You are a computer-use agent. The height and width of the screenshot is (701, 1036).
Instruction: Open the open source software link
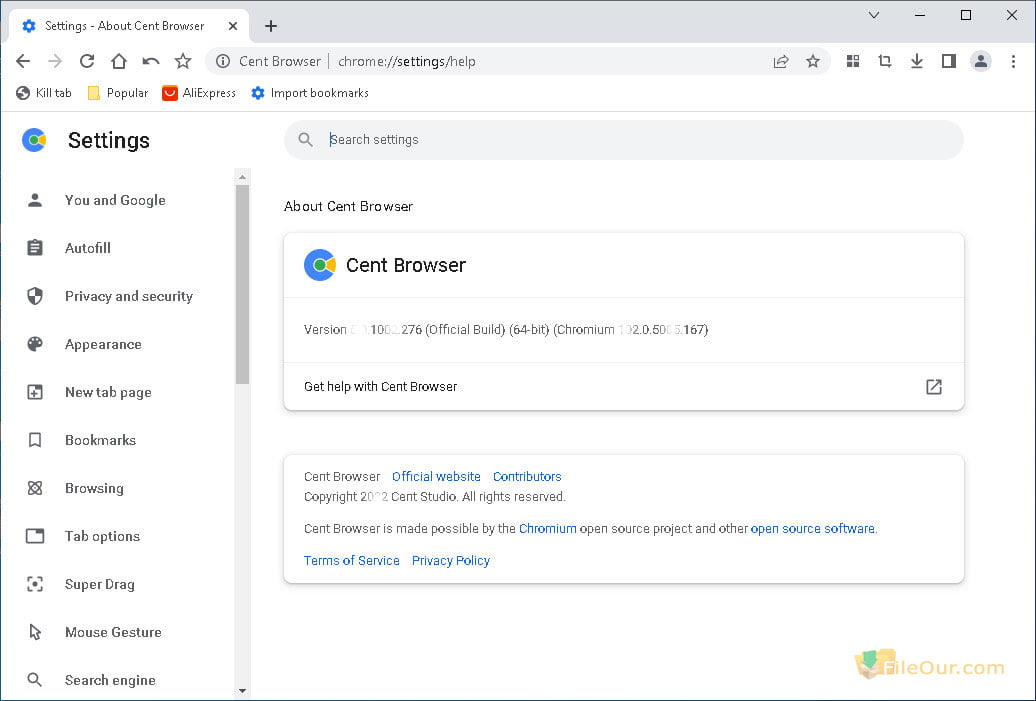[x=813, y=529]
